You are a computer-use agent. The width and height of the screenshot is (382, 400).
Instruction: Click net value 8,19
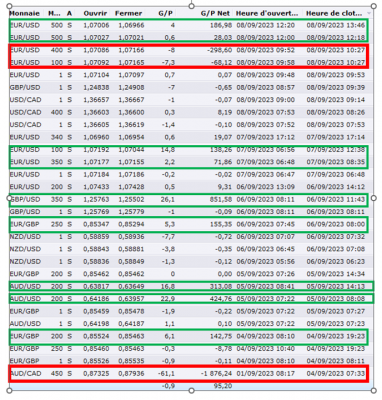pos(225,112)
